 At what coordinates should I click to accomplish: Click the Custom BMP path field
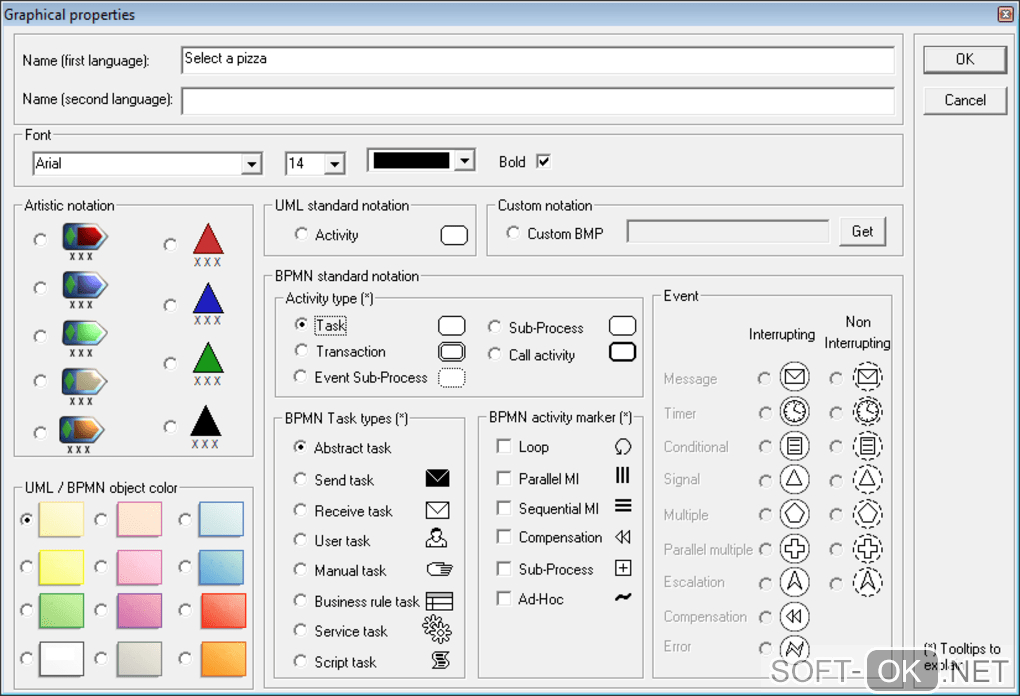coord(728,232)
